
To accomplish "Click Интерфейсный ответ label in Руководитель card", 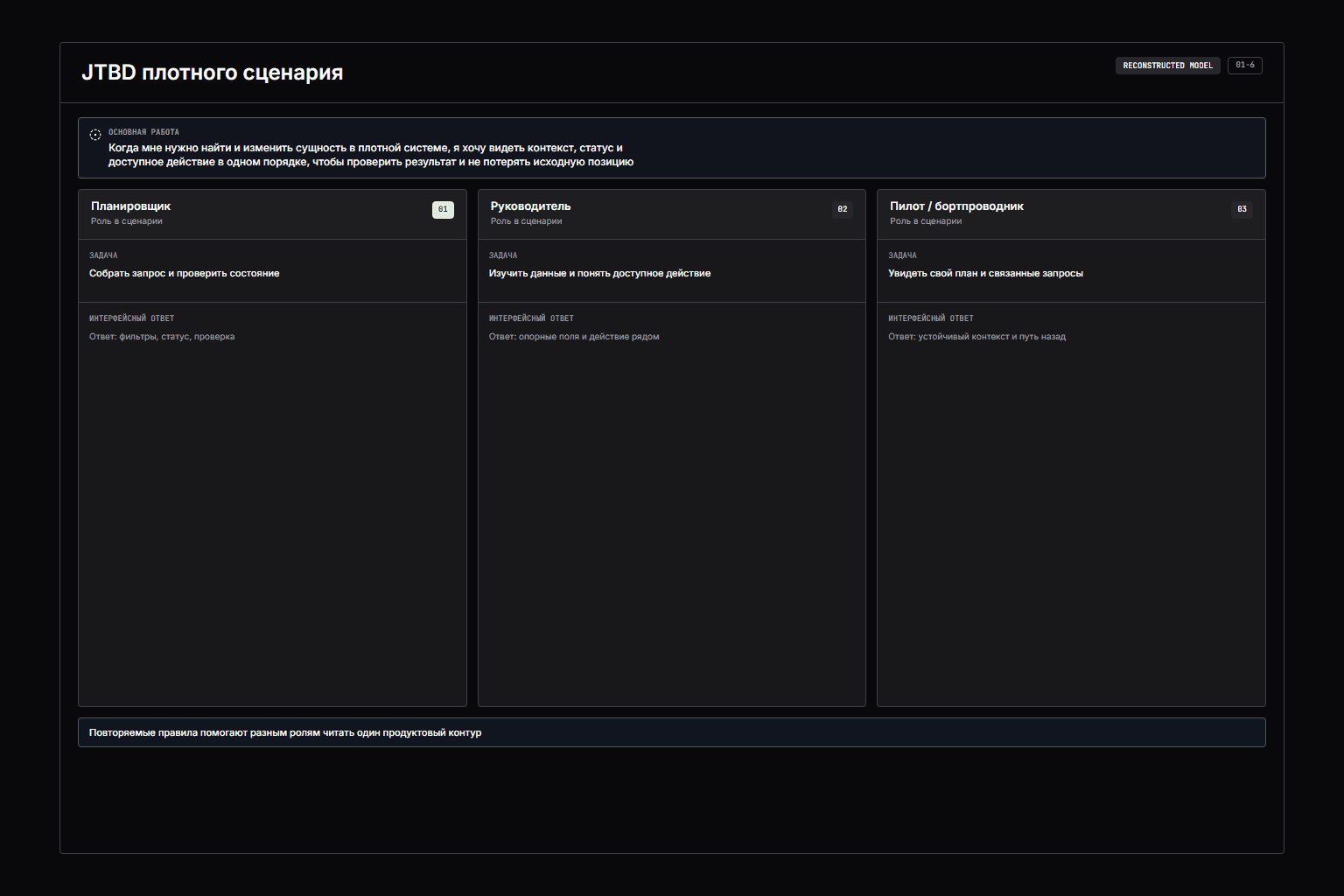I will tap(531, 318).
